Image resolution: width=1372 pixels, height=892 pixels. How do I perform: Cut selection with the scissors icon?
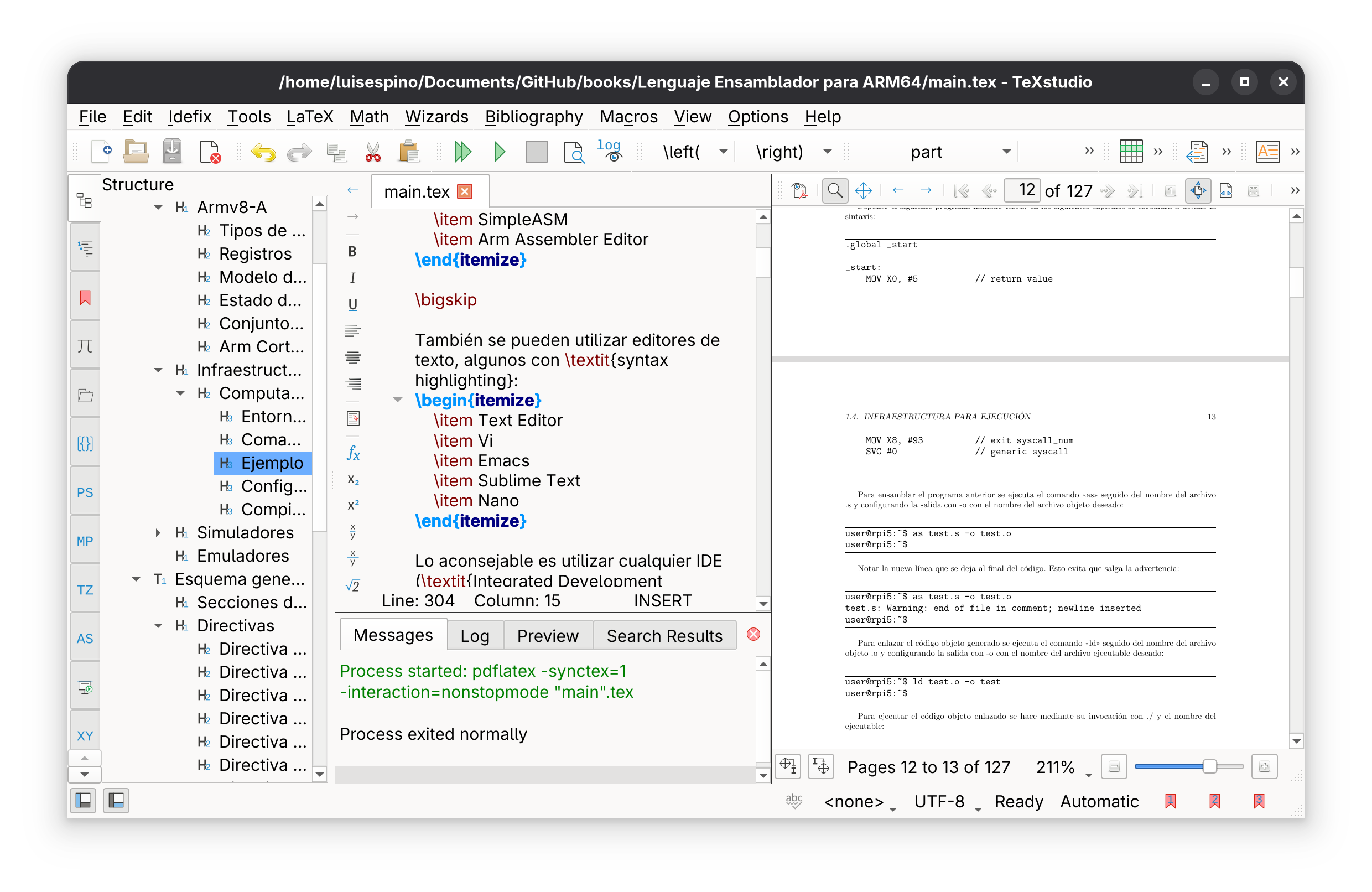373,152
